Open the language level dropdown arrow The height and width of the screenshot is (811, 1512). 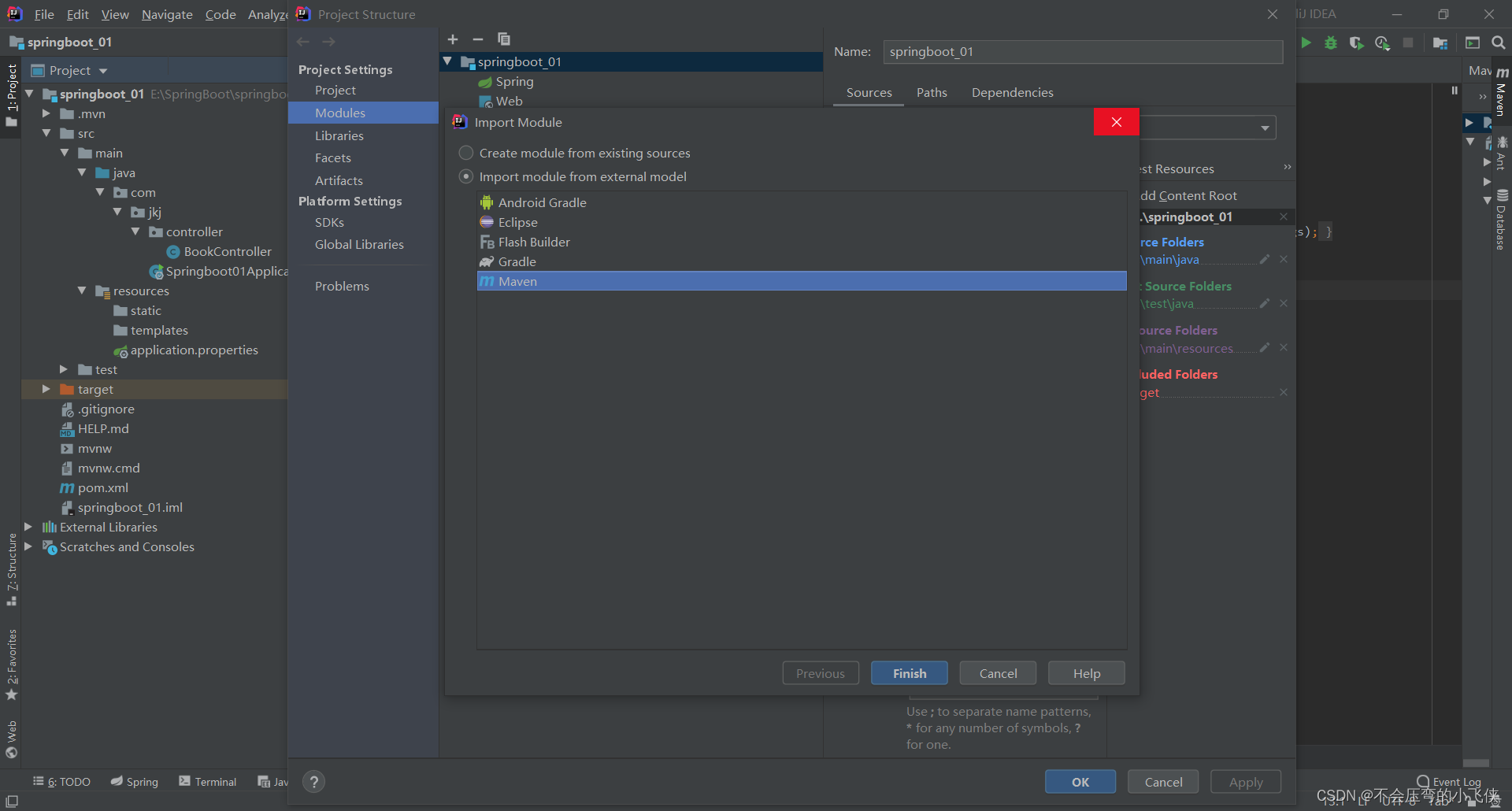click(1265, 128)
